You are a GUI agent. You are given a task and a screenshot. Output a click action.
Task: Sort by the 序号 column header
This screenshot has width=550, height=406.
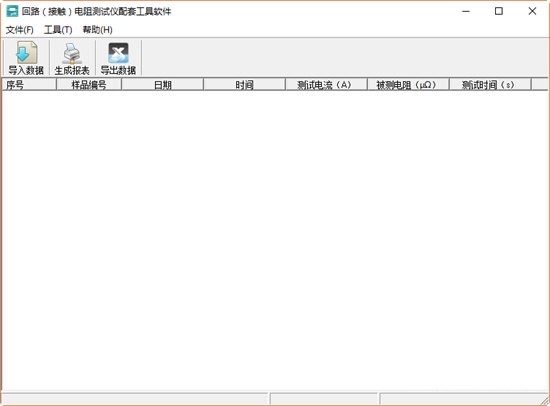tap(29, 85)
